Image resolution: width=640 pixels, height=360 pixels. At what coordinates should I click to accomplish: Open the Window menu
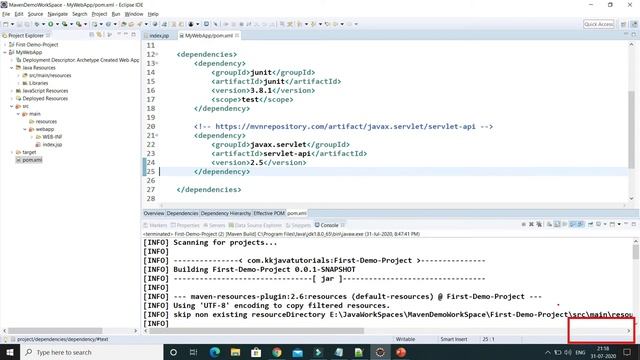tap(134, 14)
